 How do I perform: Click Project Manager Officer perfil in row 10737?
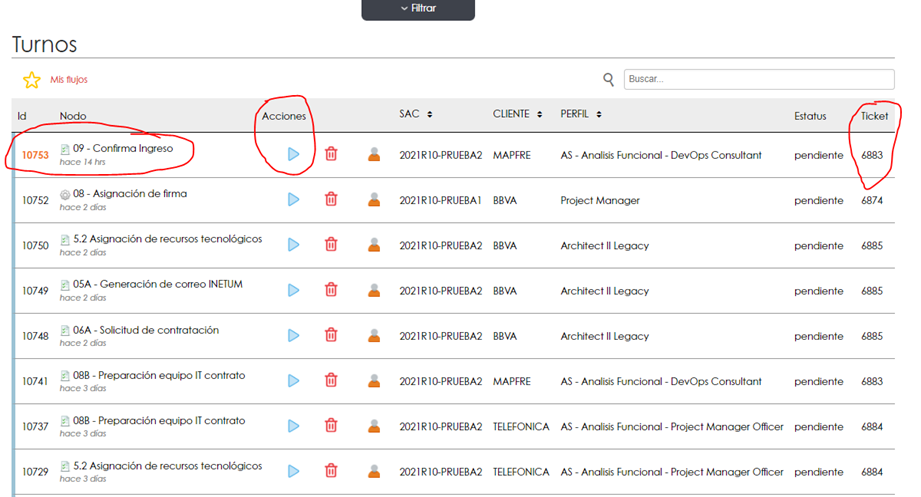pos(672,427)
